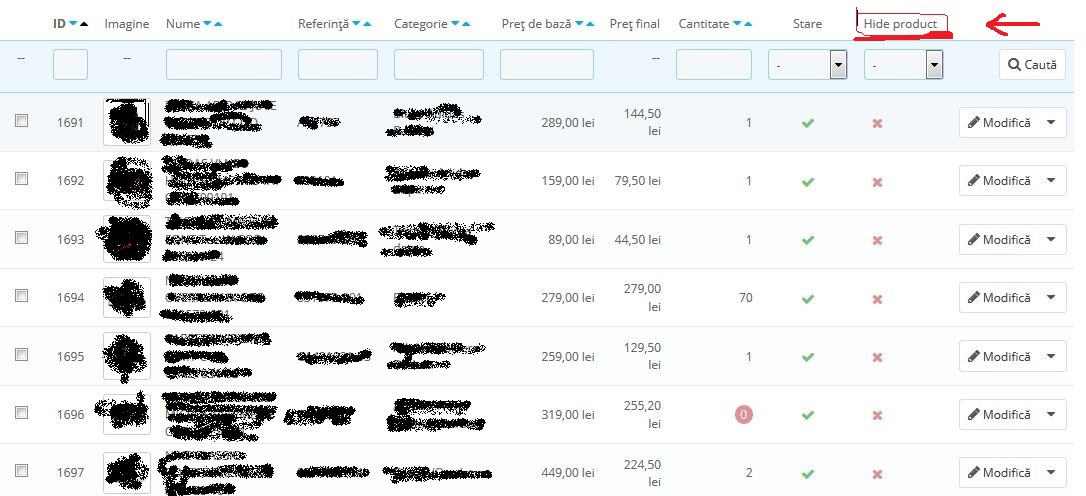Click Hide product red X for 1697
The height and width of the screenshot is (496, 1086).
(877, 474)
